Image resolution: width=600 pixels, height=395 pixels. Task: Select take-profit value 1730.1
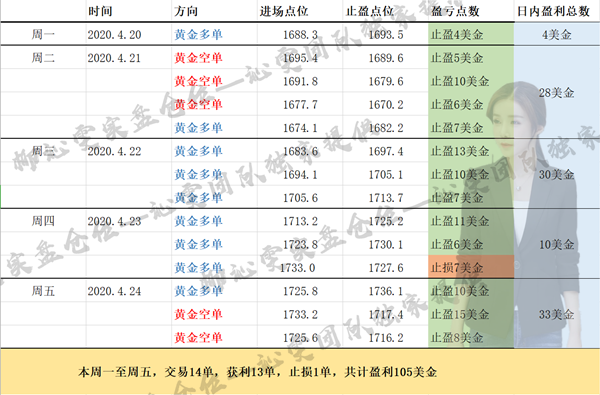(386, 245)
